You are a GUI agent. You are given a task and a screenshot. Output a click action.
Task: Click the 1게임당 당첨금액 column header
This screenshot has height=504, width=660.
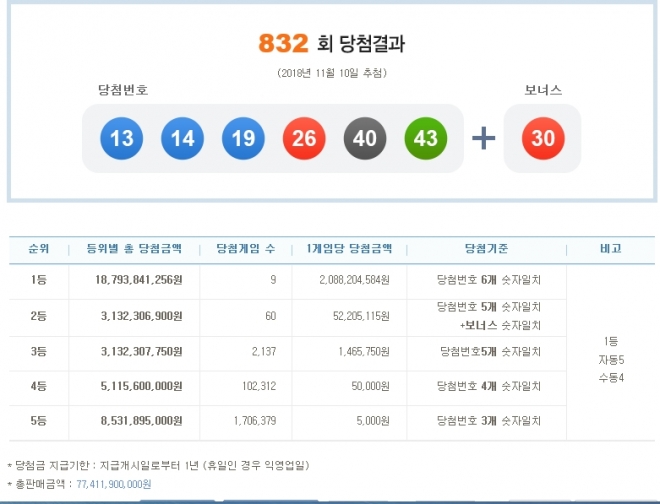click(x=349, y=250)
